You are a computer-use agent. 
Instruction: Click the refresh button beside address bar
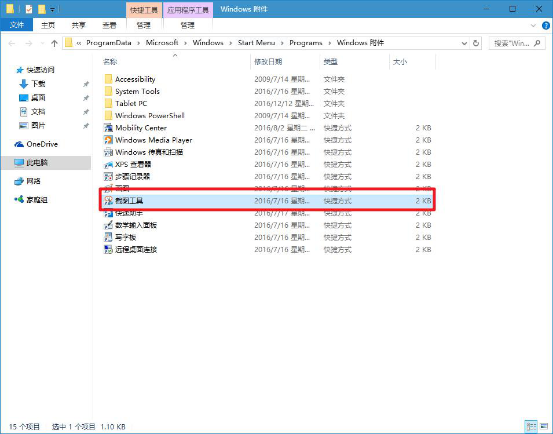(x=476, y=43)
